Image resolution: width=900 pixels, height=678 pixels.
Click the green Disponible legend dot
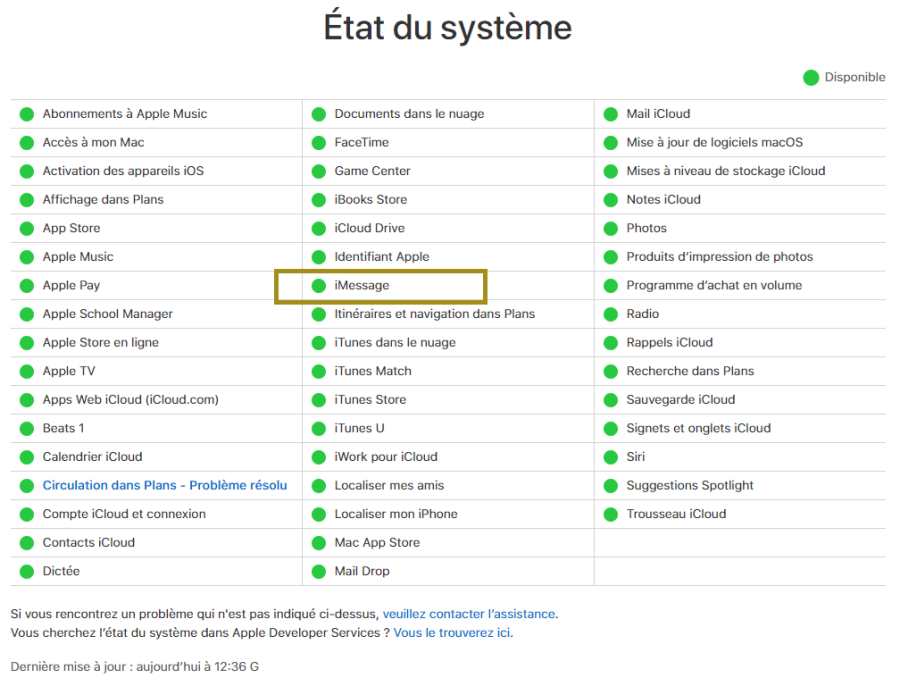[x=810, y=78]
